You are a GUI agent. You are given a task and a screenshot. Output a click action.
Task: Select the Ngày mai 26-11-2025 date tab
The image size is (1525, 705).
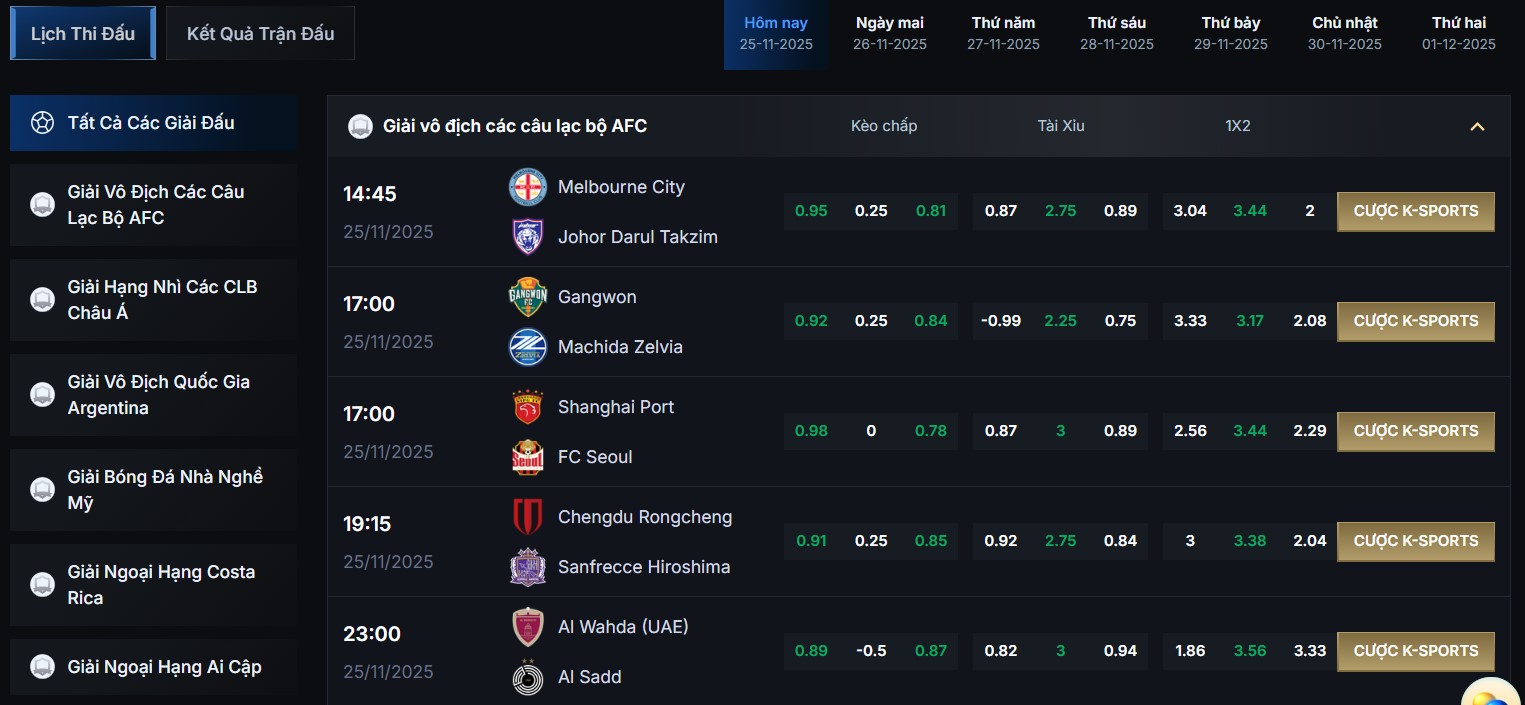(x=890, y=33)
